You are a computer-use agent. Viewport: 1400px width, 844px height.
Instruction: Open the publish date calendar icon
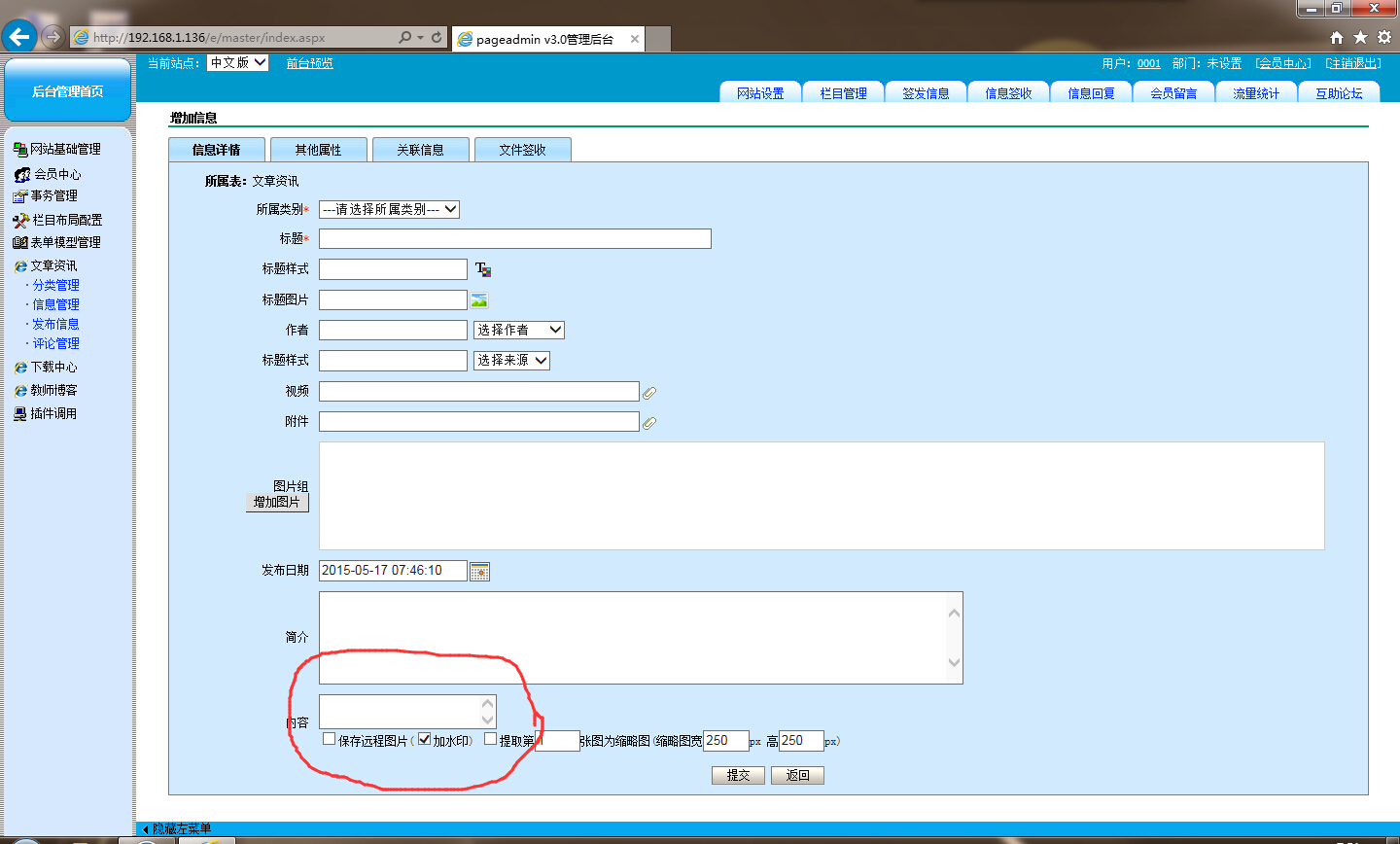479,572
